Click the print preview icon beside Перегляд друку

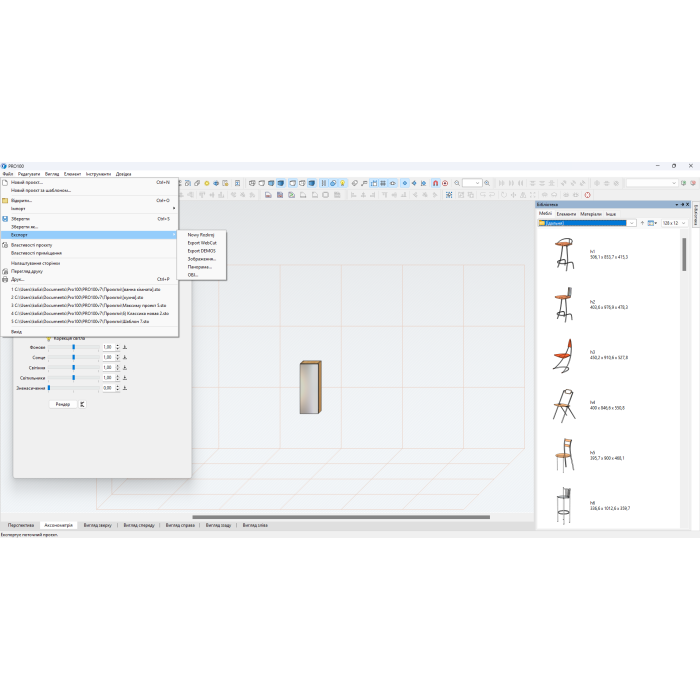coord(5,271)
